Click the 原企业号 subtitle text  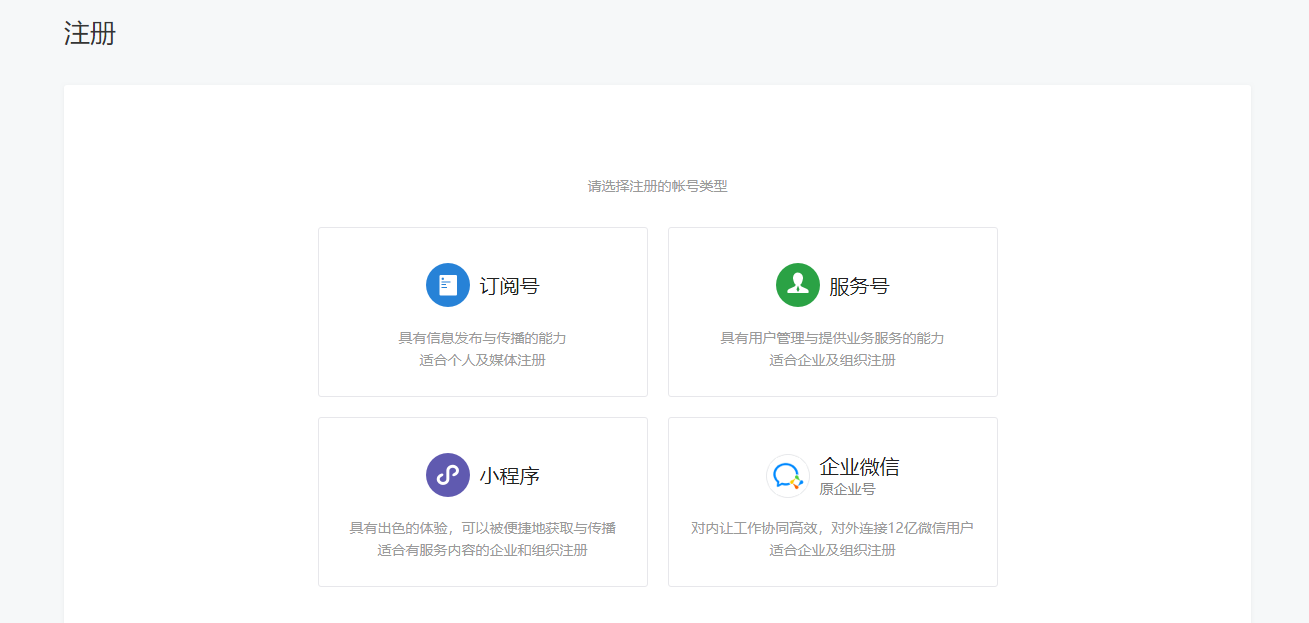847,489
